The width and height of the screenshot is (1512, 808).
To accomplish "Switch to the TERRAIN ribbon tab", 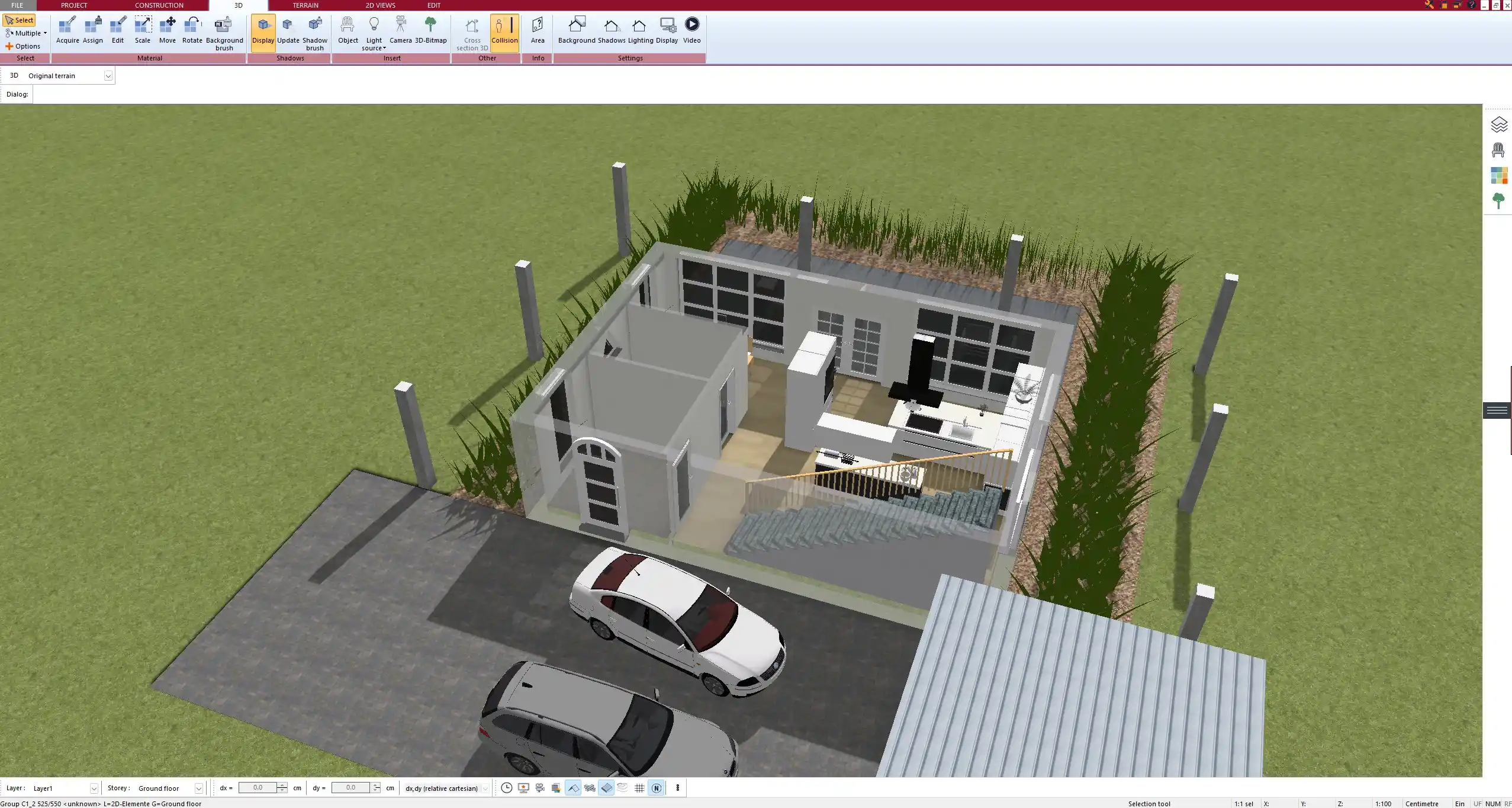I will pos(305,5).
